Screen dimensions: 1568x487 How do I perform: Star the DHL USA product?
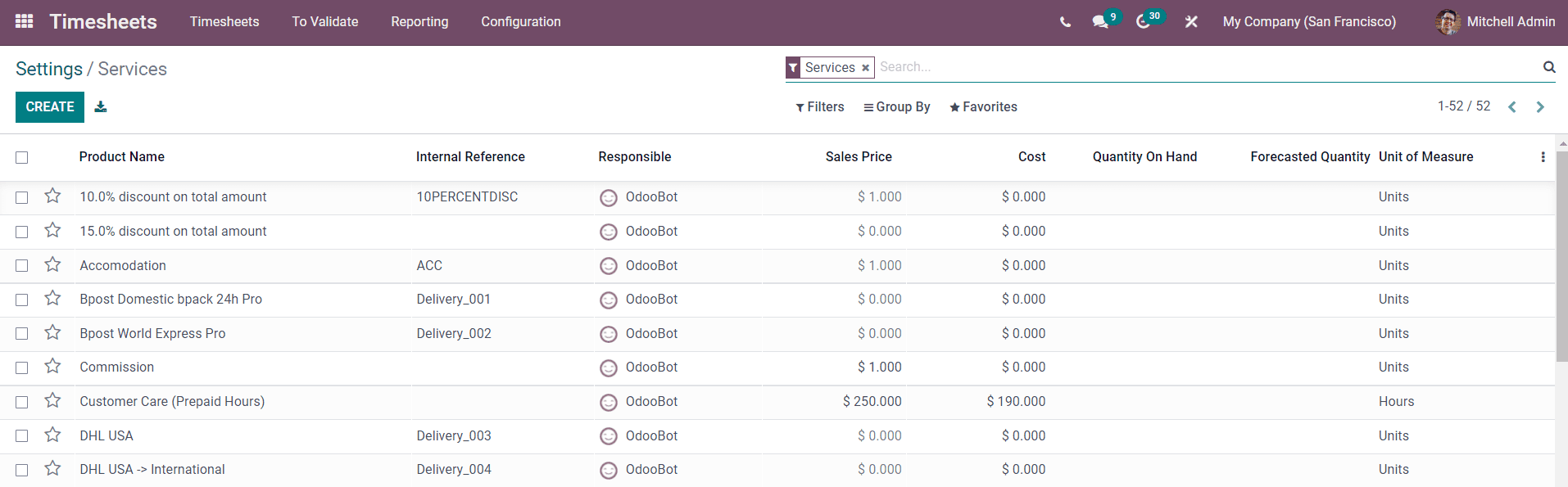52,435
